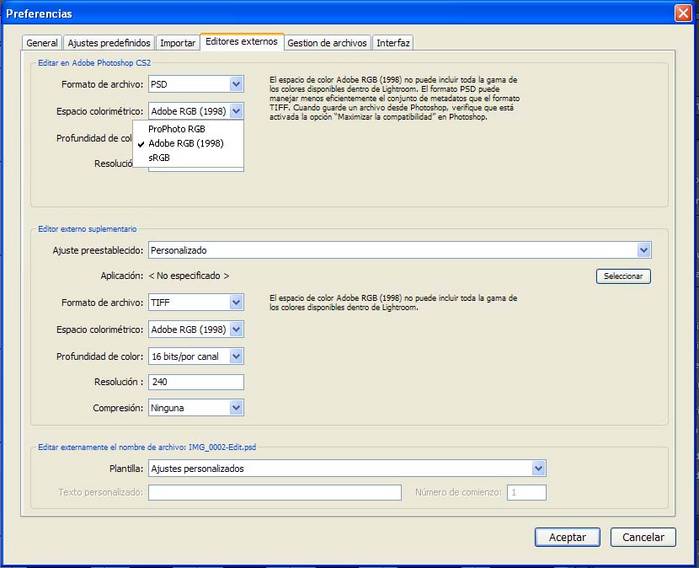Select Adobe RGB (1998) list option
This screenshot has height=568, width=699.
[x=186, y=143]
